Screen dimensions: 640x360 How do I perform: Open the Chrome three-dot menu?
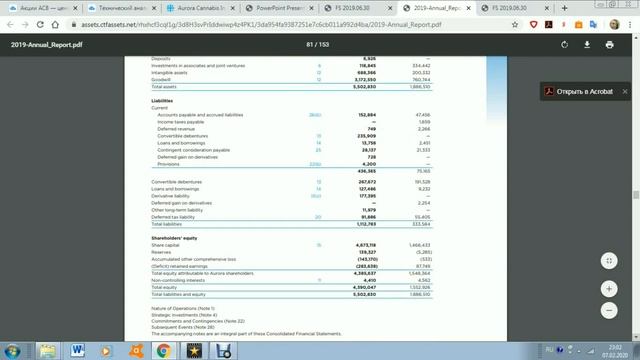(630, 24)
